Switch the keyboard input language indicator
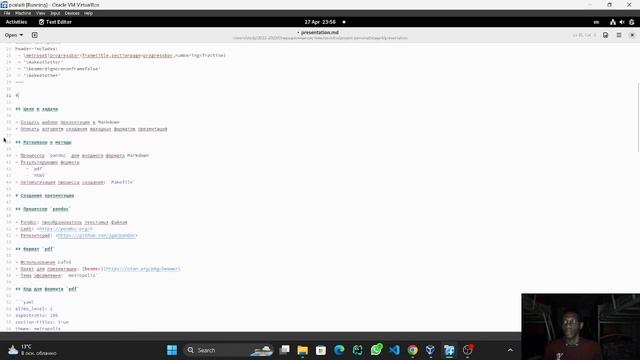This screenshot has width=640, height=360. pos(596,22)
